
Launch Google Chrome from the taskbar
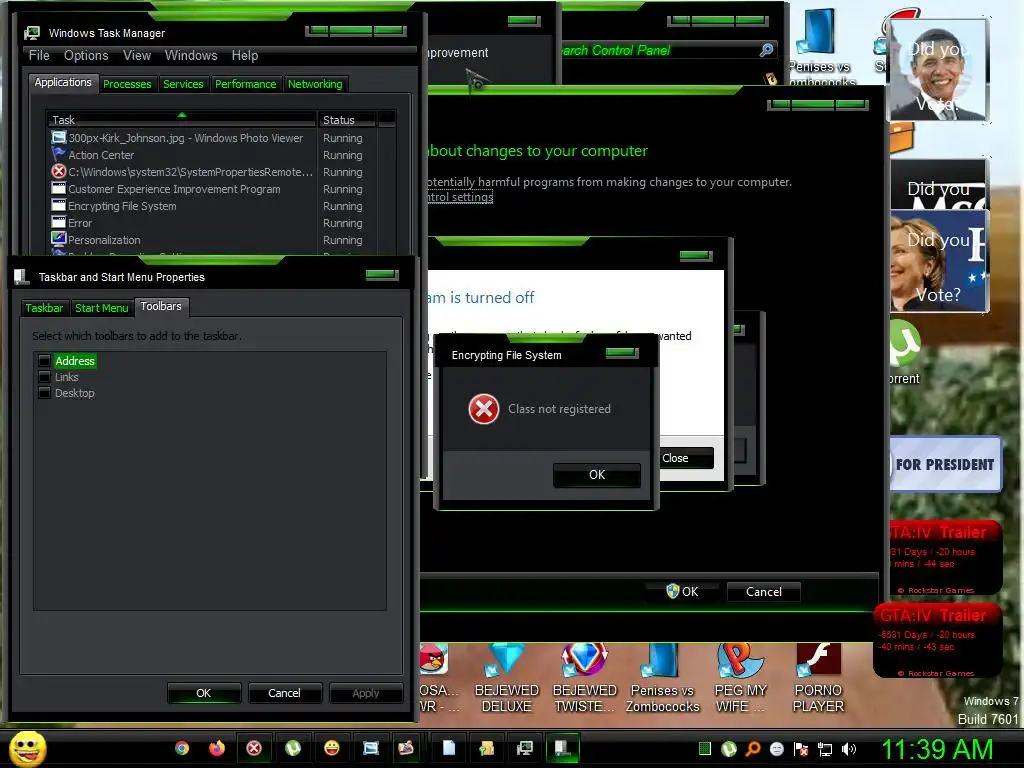pyautogui.click(x=182, y=748)
